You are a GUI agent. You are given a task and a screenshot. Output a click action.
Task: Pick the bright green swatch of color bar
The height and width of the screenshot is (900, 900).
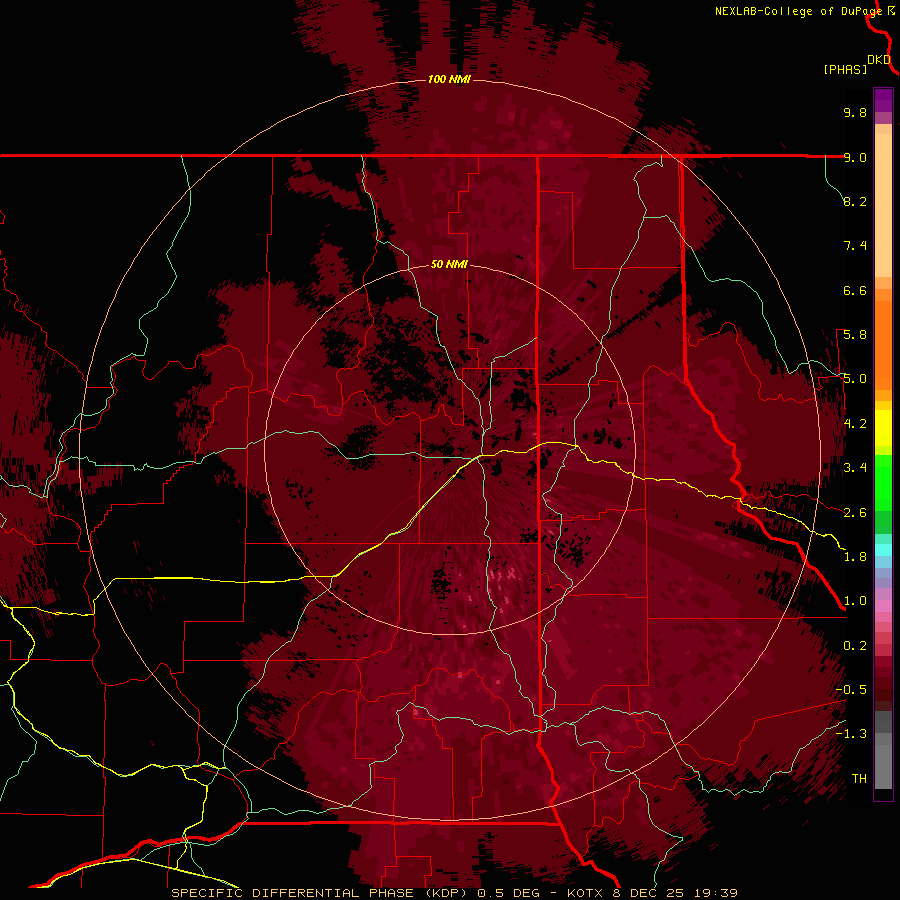(x=883, y=484)
